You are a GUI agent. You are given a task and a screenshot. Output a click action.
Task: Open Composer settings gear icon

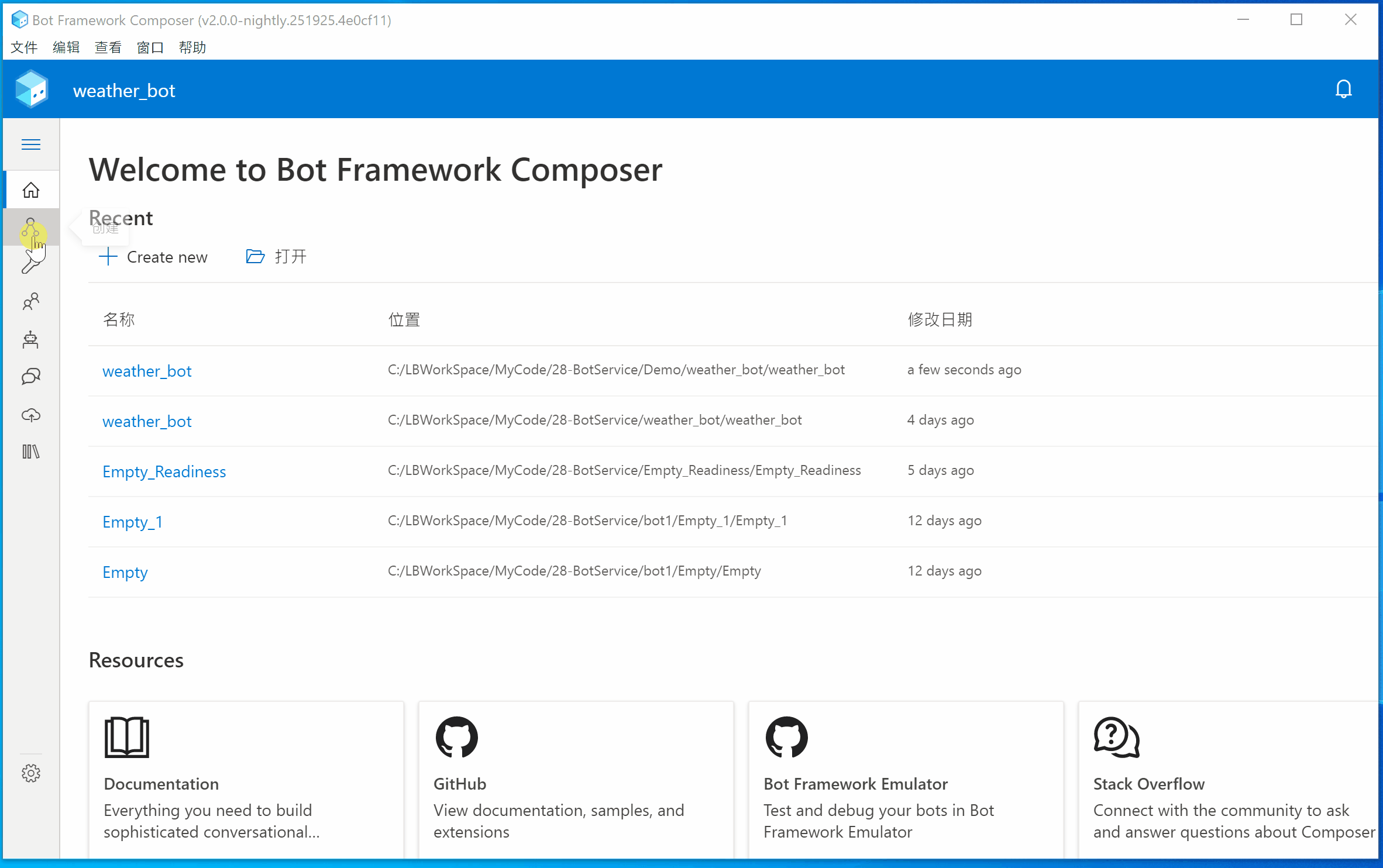31,773
